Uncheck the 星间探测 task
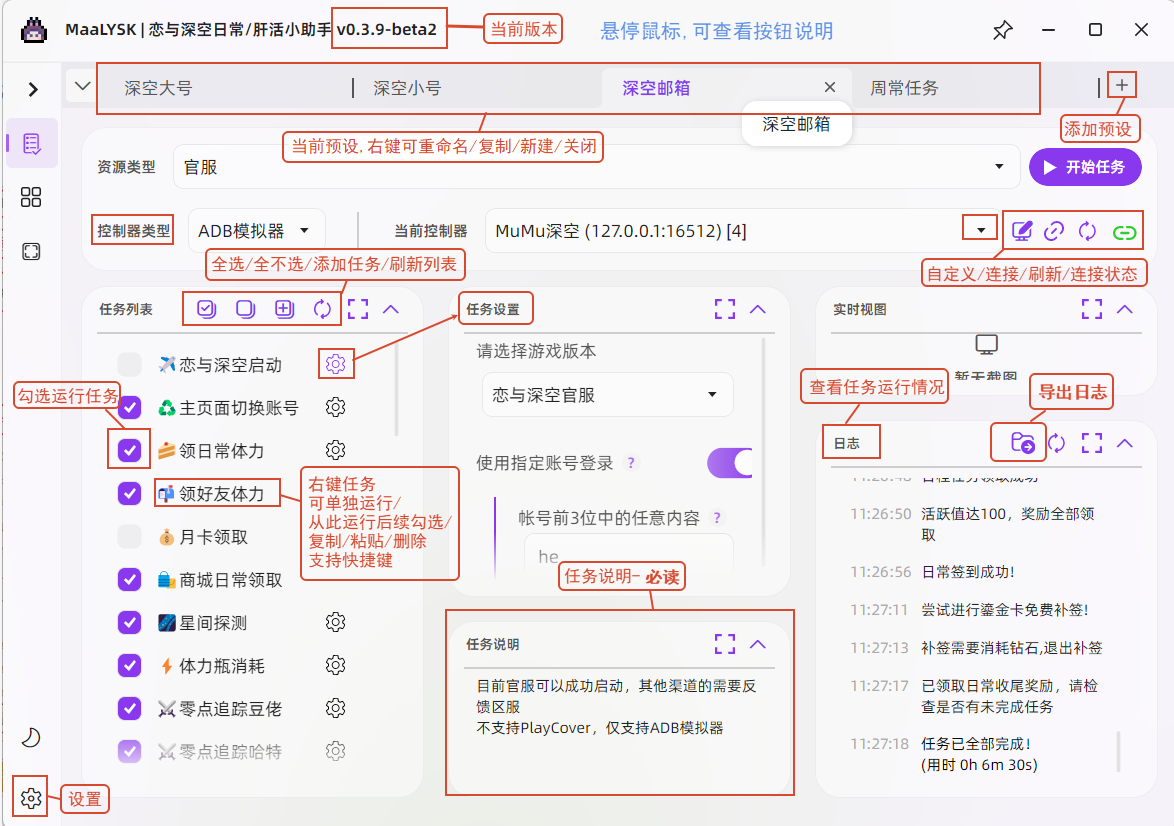Image resolution: width=1174 pixels, height=826 pixels. (x=130, y=622)
